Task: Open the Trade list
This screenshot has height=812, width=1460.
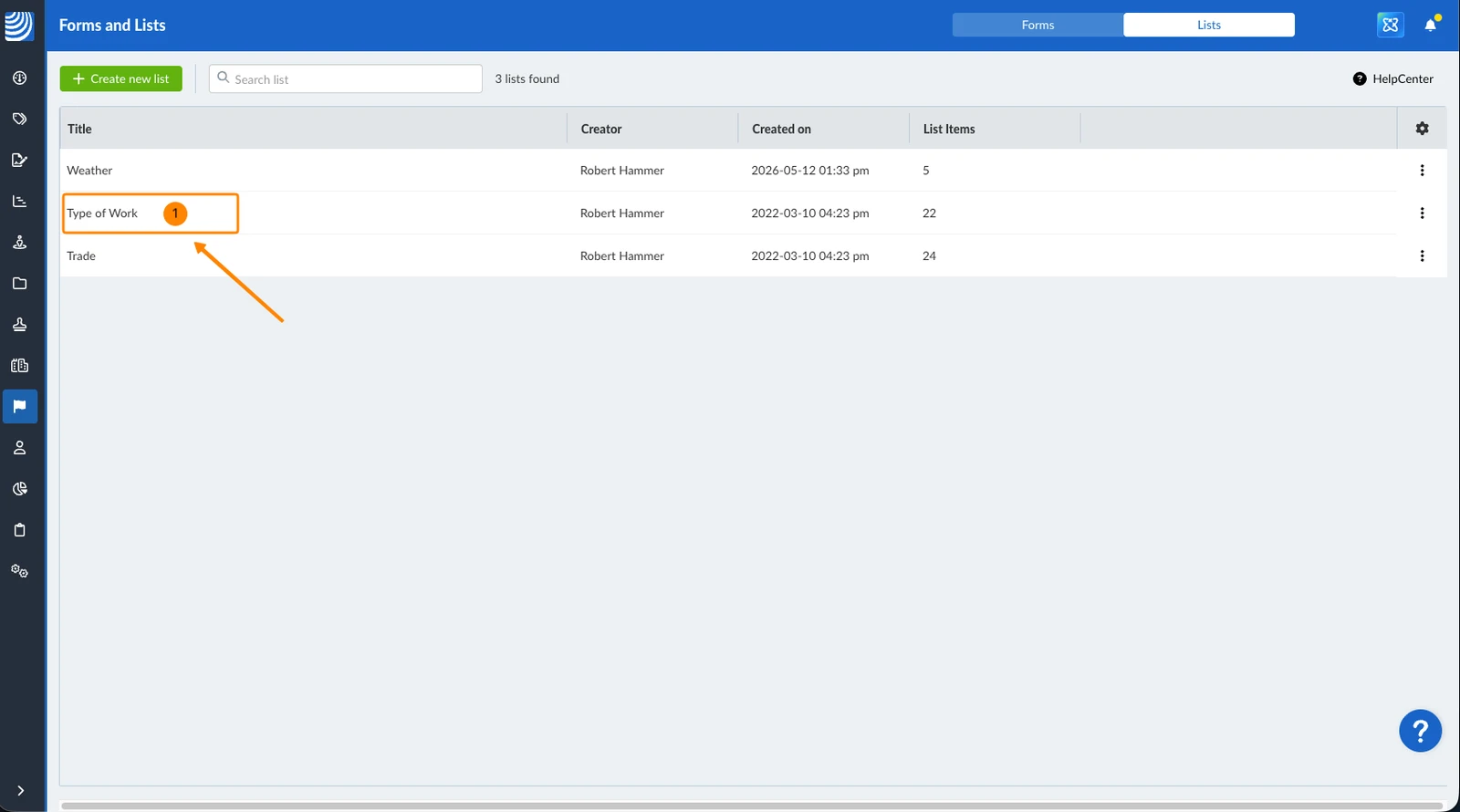Action: (81, 256)
